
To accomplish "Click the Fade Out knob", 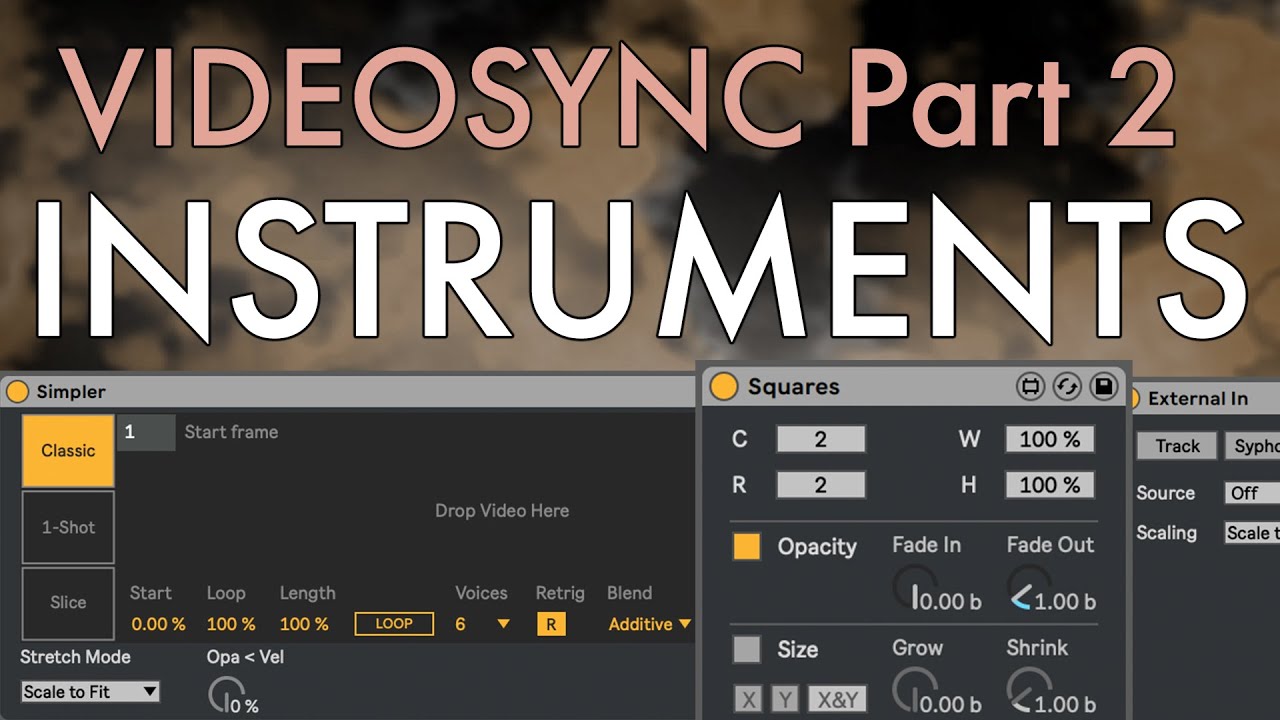I will (1028, 588).
